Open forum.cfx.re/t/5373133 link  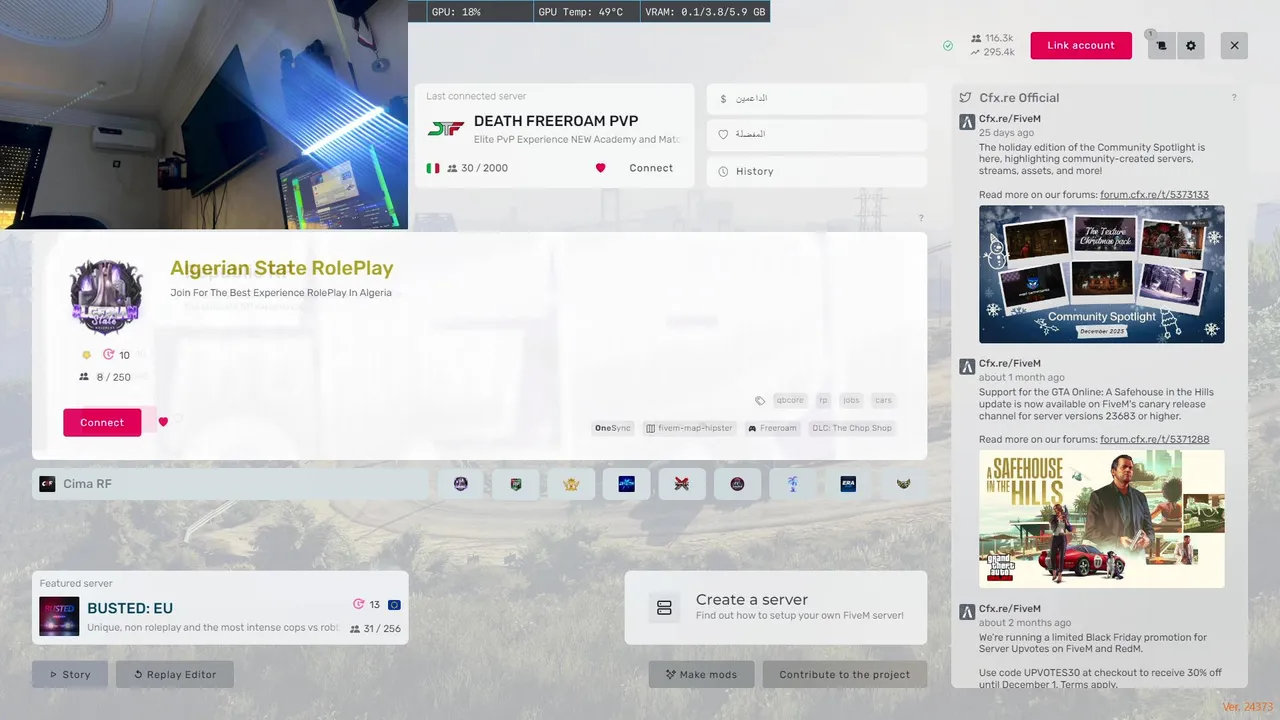coord(1154,195)
